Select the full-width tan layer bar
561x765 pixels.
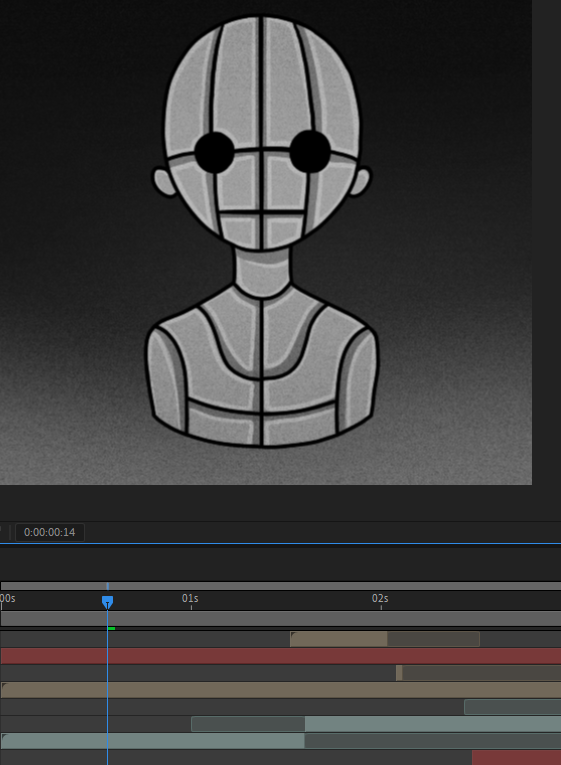[281, 690]
